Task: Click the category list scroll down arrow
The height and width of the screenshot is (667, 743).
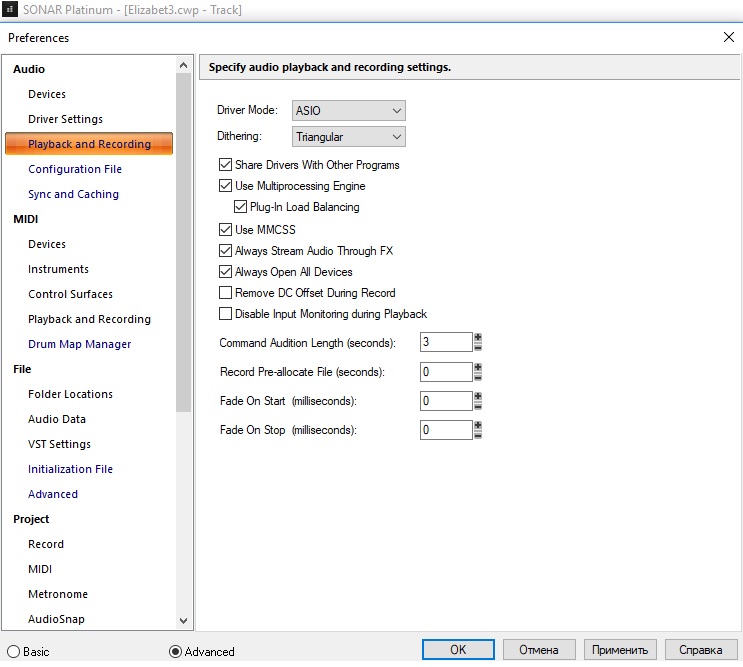Action: coord(183,620)
